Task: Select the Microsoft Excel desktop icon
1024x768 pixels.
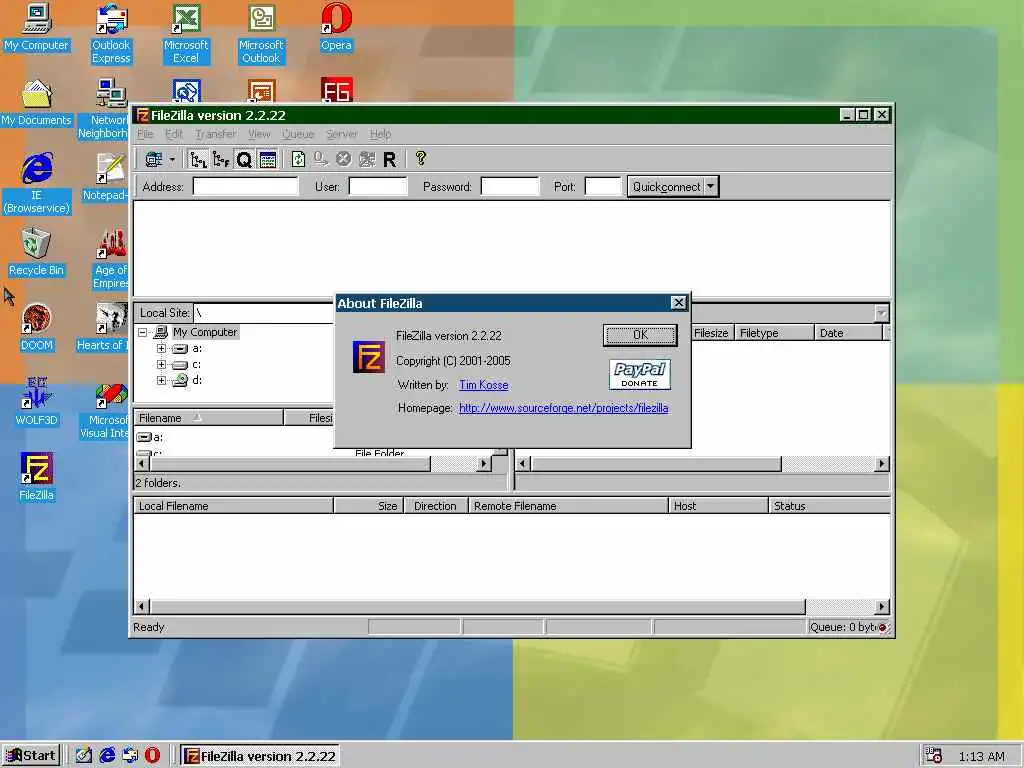Action: tap(186, 34)
